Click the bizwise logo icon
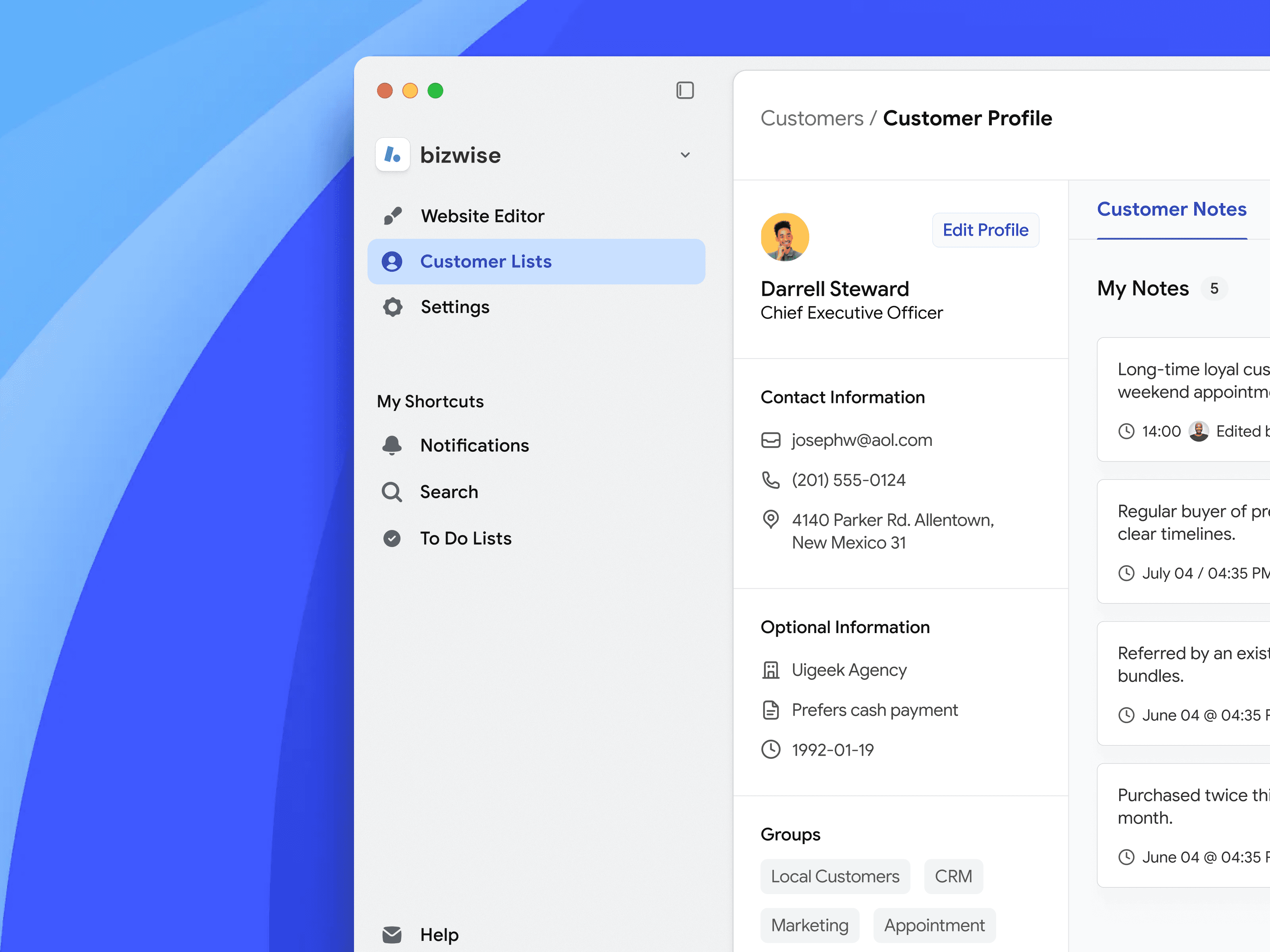Image resolution: width=1270 pixels, height=952 pixels. (x=393, y=154)
